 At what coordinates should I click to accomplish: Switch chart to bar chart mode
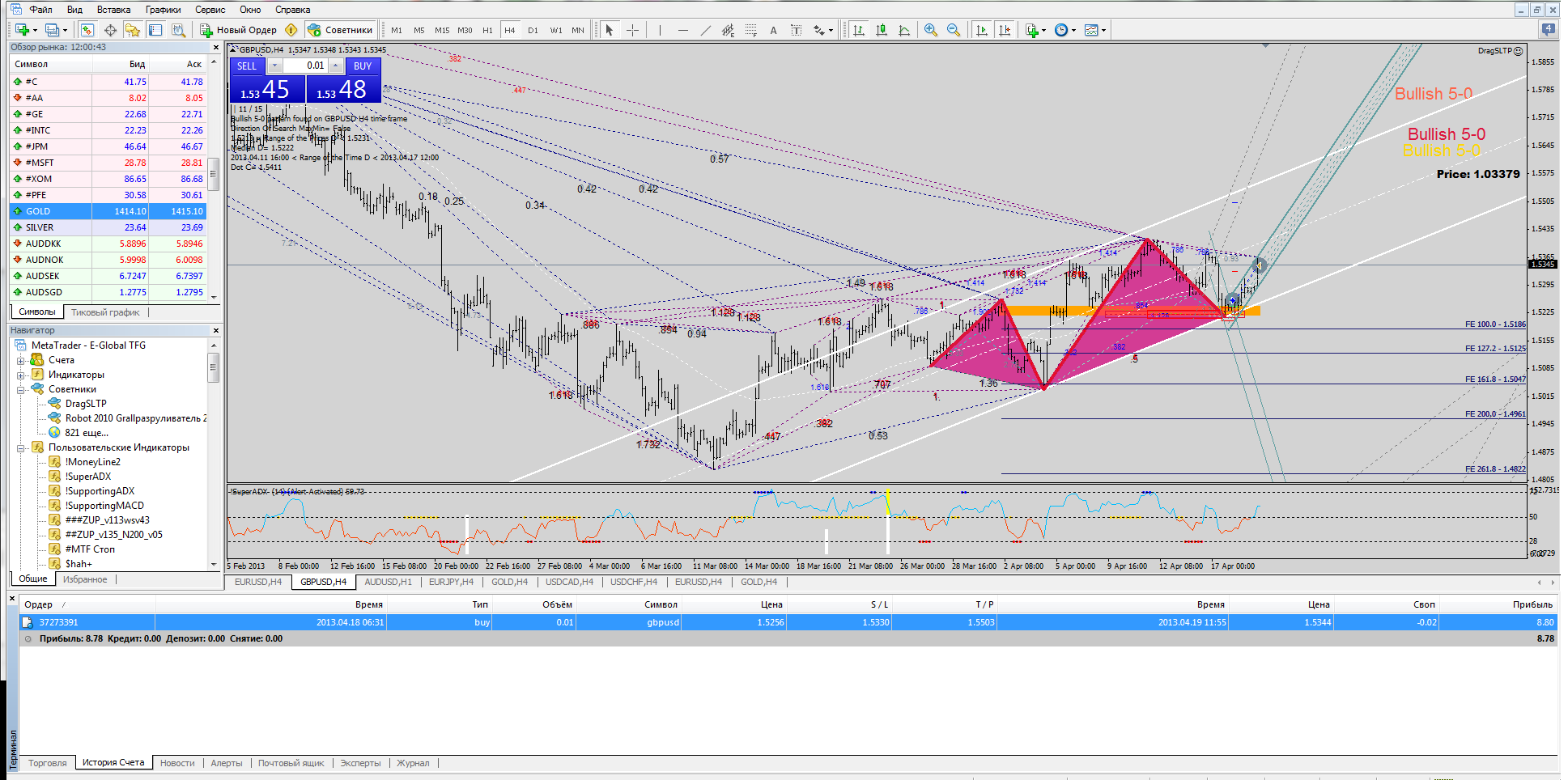[859, 30]
